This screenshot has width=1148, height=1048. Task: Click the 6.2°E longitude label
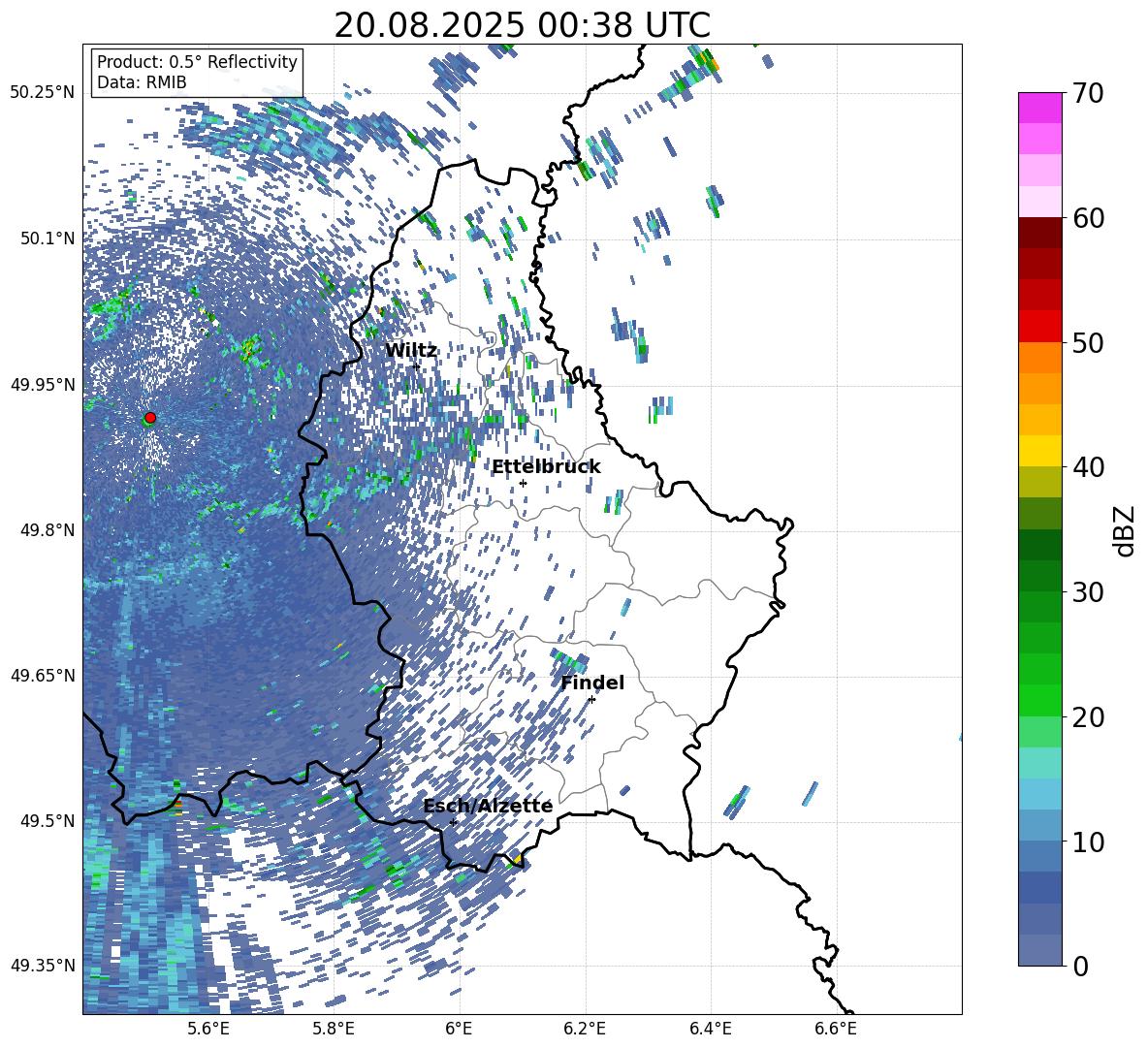pyautogui.click(x=585, y=1029)
